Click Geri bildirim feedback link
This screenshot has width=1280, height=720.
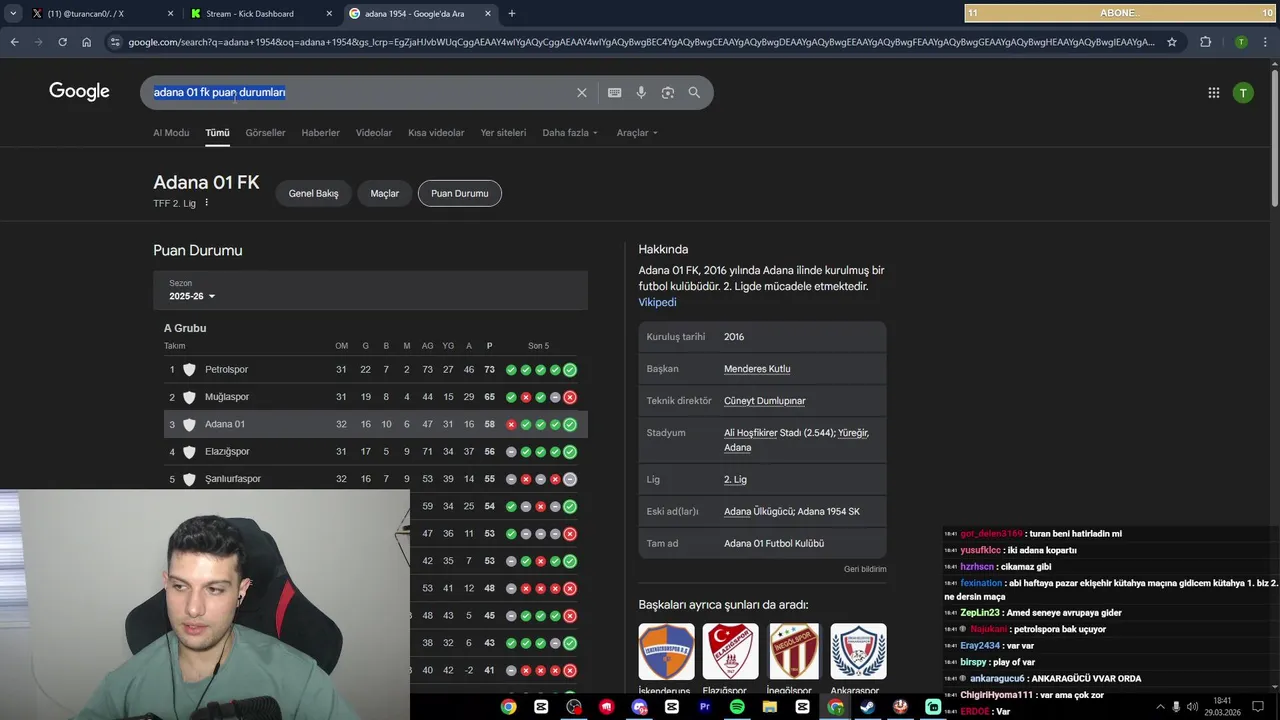(865, 569)
